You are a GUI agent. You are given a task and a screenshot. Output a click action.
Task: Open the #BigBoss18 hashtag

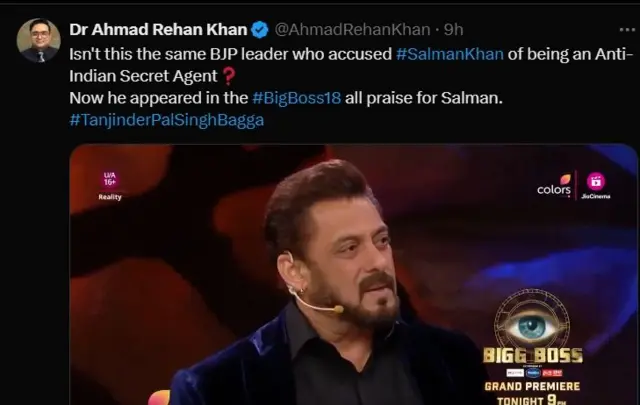tap(297, 98)
